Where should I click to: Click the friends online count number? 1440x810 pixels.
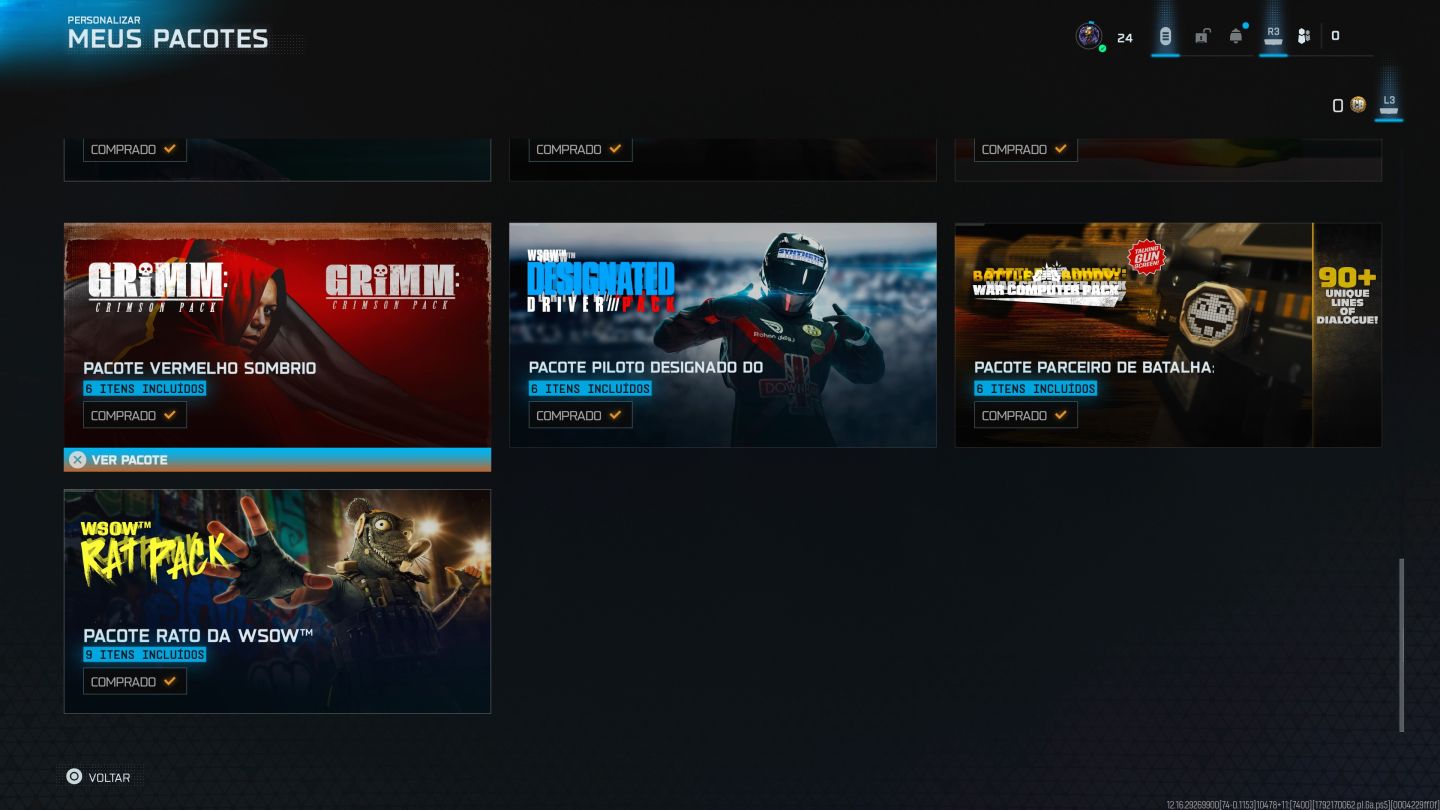click(1335, 36)
